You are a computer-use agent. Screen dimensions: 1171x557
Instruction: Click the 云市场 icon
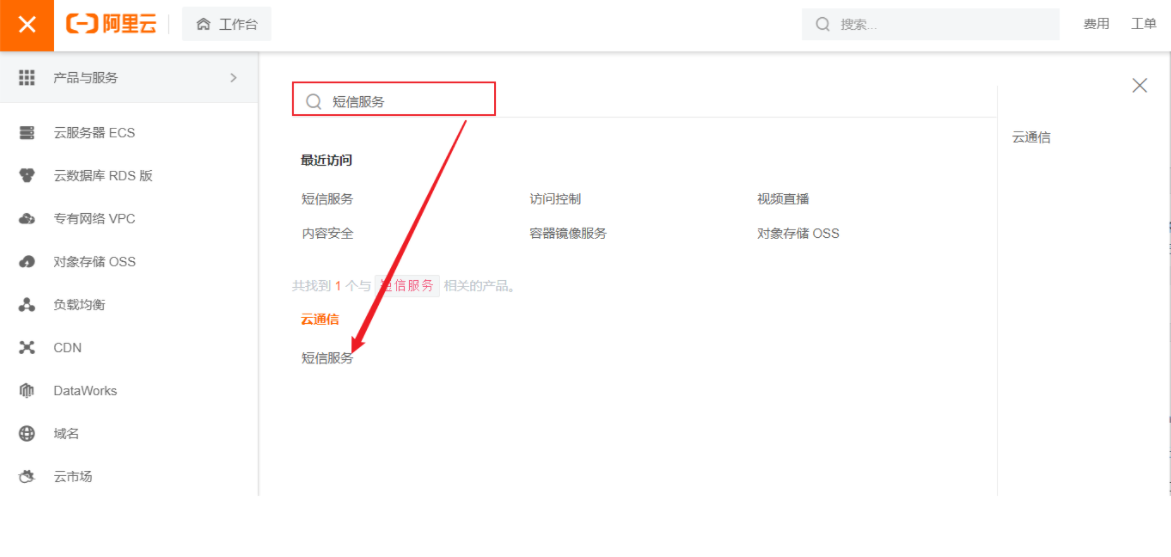click(27, 476)
